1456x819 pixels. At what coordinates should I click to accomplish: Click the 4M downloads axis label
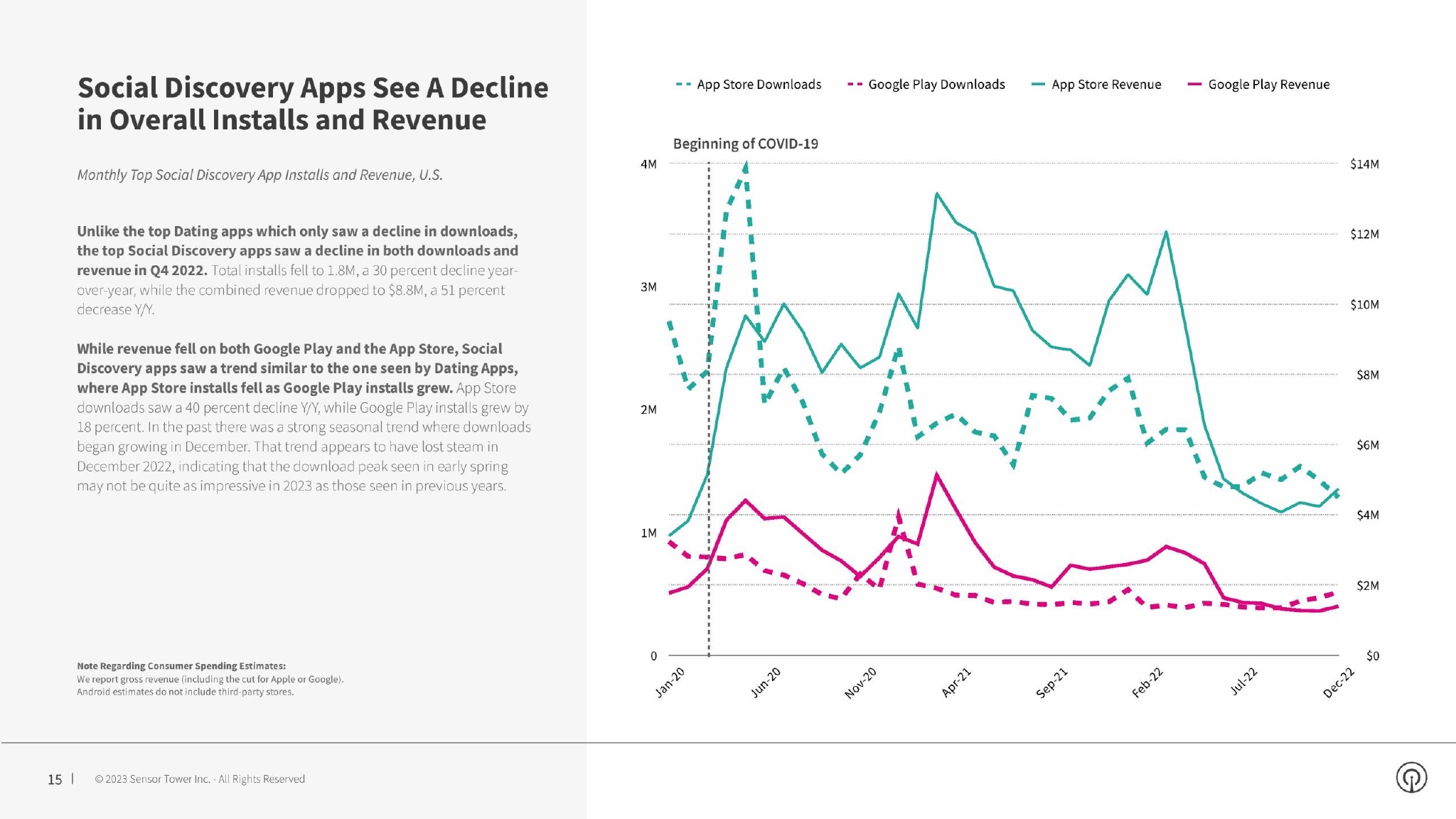(648, 164)
